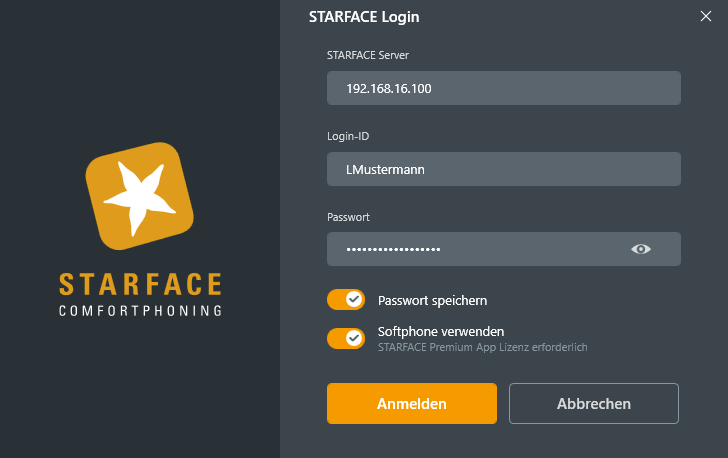Click the Anmelden button
This screenshot has width=728, height=458.
pos(412,403)
